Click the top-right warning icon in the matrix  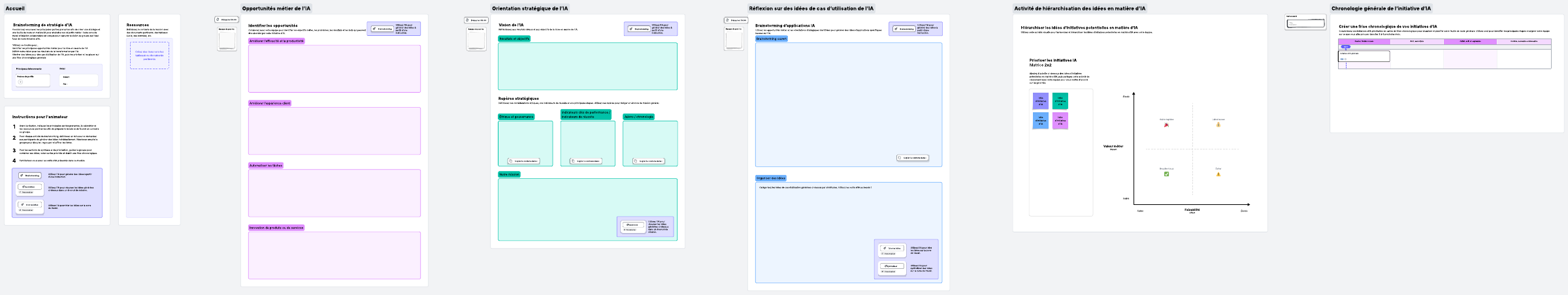point(1218,125)
